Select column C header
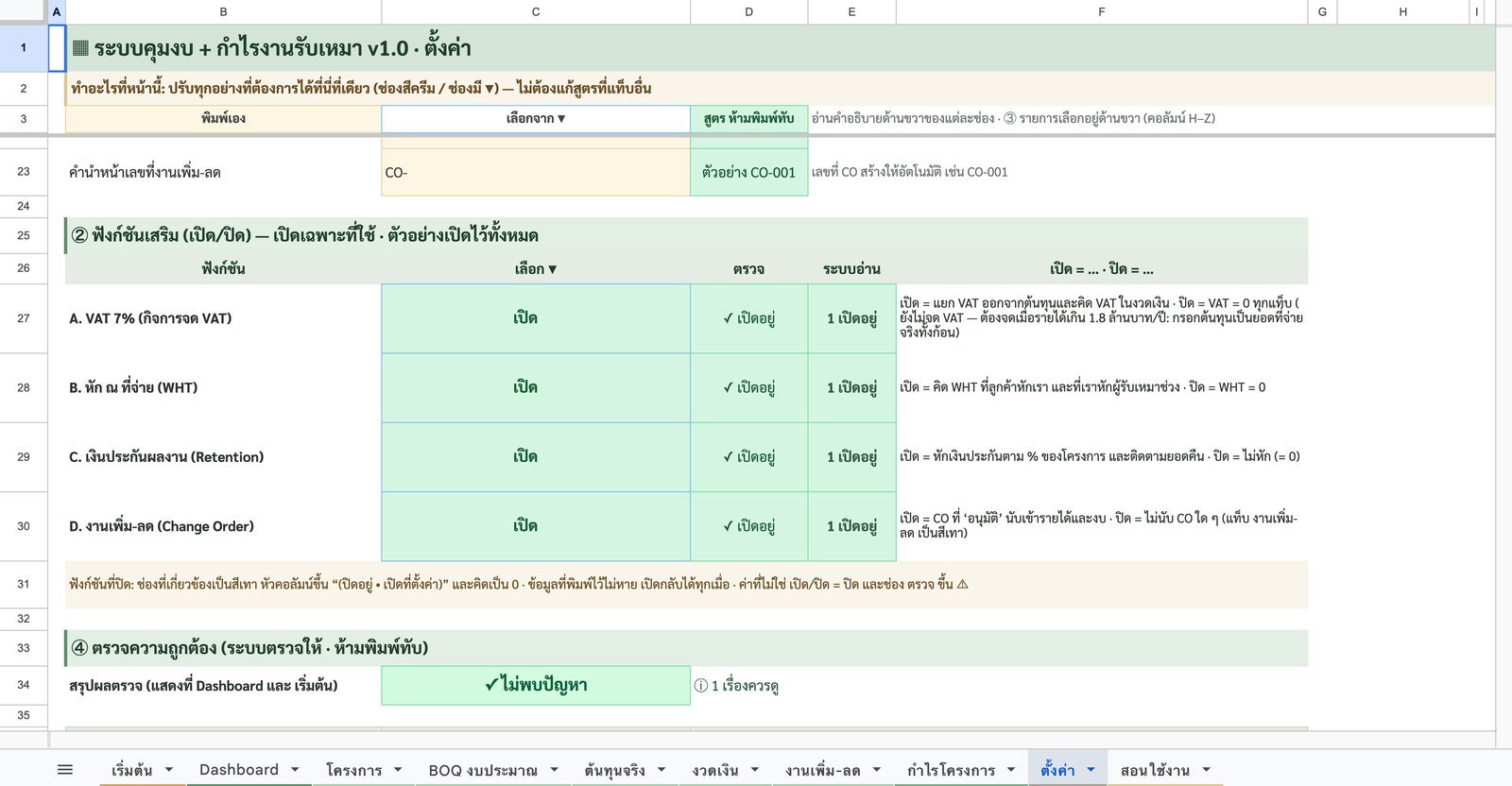The image size is (1512, 786). [536, 11]
